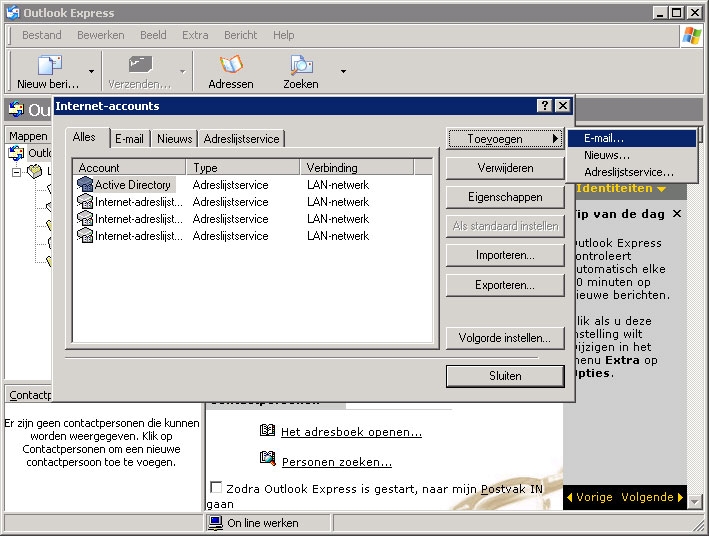Image resolution: width=709 pixels, height=536 pixels.
Task: Click the Toevoegen submenu button
Action: pyautogui.click(x=505, y=139)
